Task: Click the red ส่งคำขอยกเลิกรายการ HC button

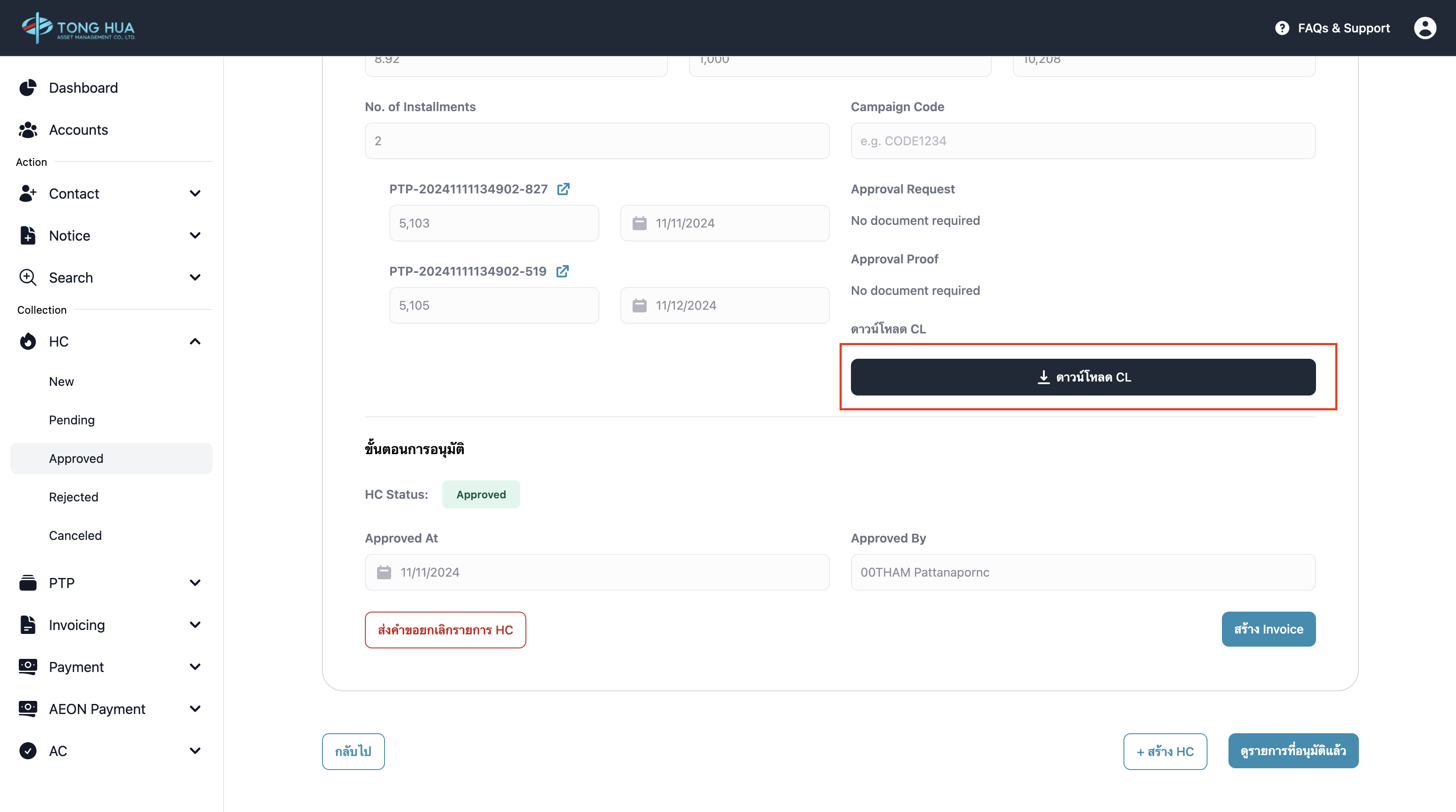Action: click(x=445, y=630)
